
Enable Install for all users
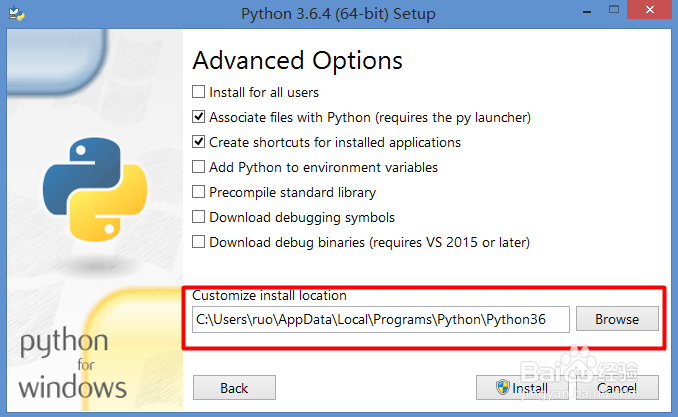coord(199,92)
